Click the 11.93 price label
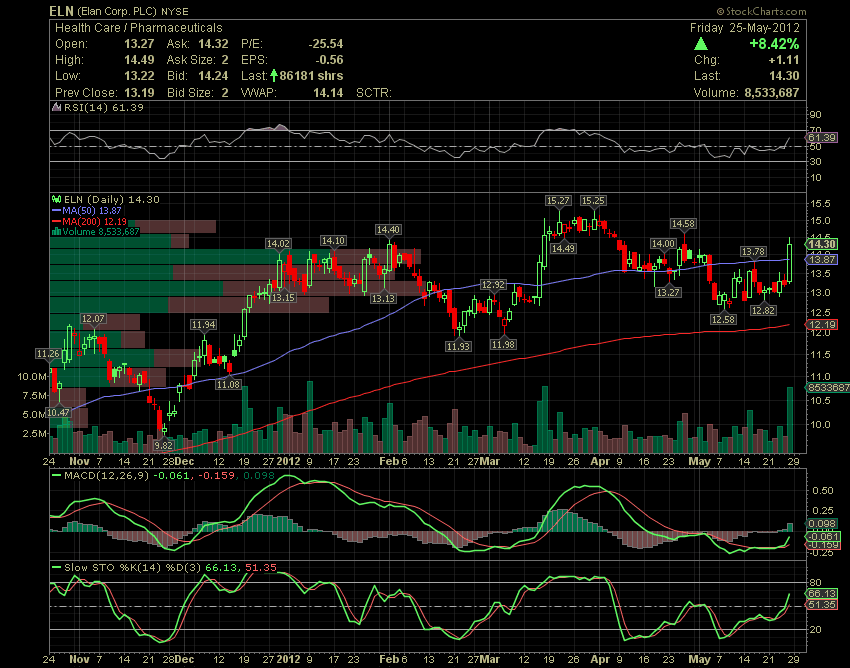This screenshot has height=668, width=850. pos(458,346)
